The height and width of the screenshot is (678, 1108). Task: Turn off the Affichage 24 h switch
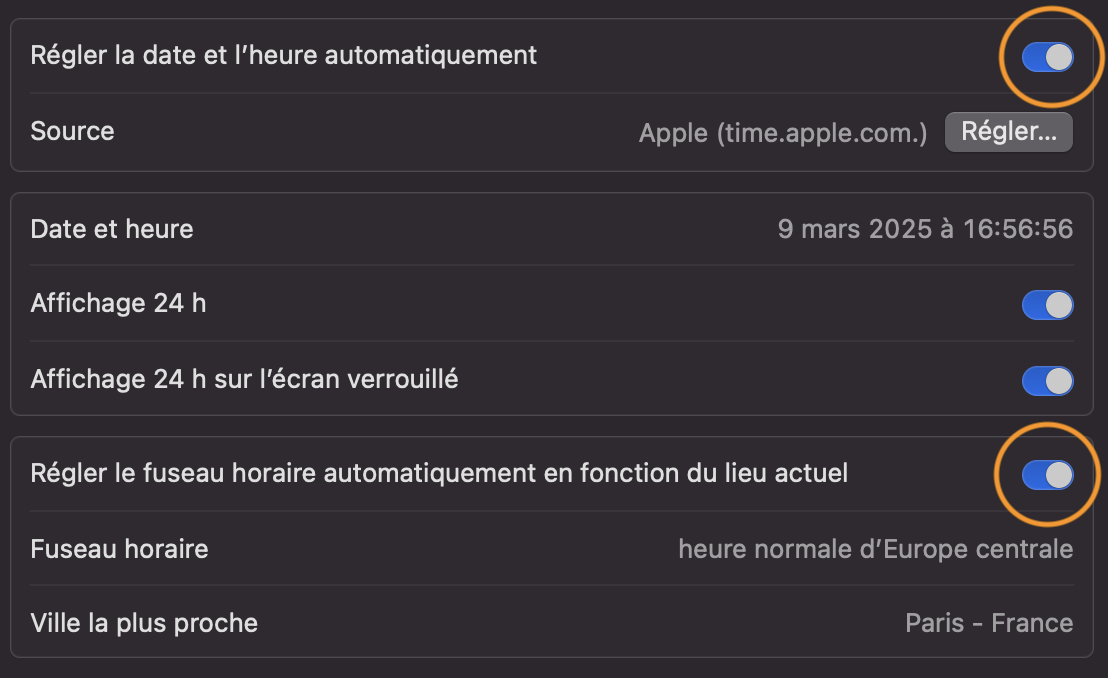[x=1047, y=305]
